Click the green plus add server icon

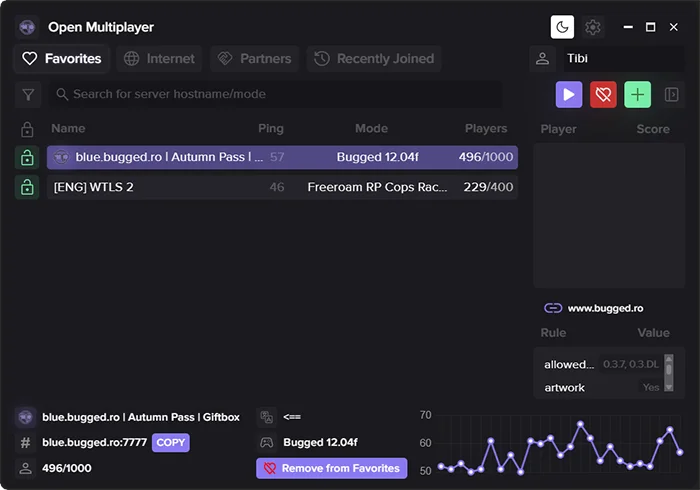click(x=637, y=95)
